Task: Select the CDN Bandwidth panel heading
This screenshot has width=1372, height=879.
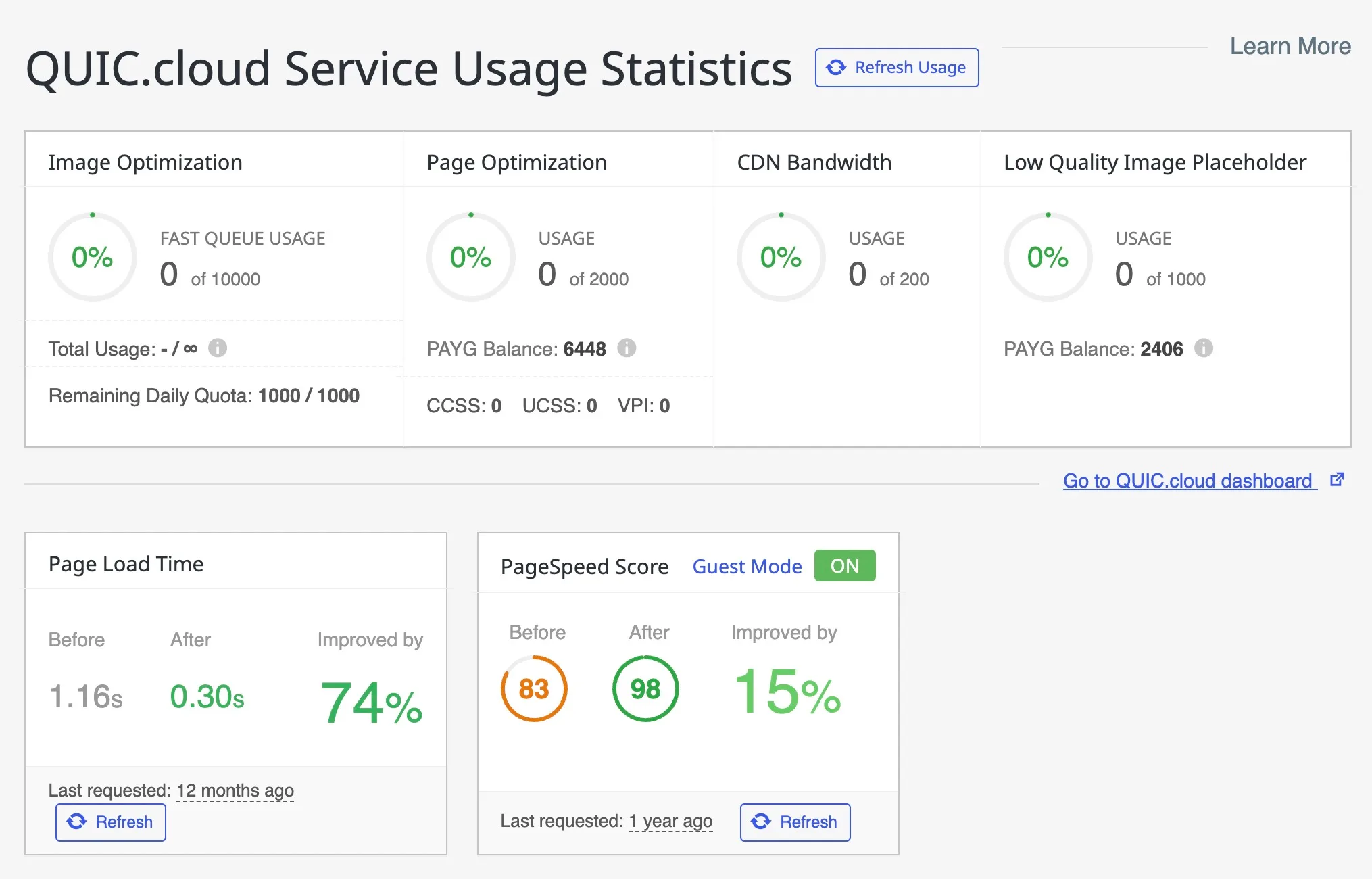Action: coord(814,162)
